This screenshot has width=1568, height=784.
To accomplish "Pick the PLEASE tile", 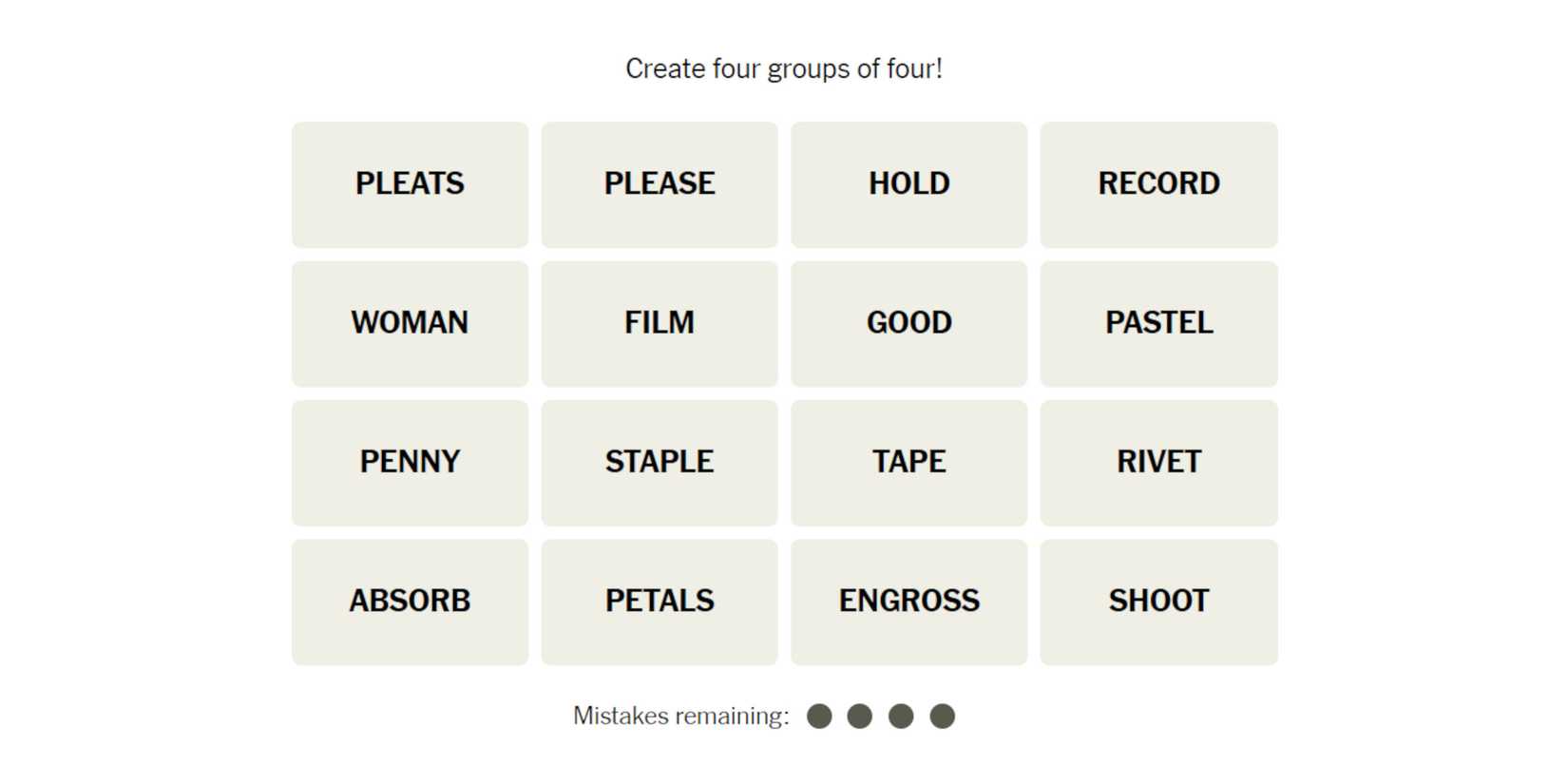I will pos(660,184).
